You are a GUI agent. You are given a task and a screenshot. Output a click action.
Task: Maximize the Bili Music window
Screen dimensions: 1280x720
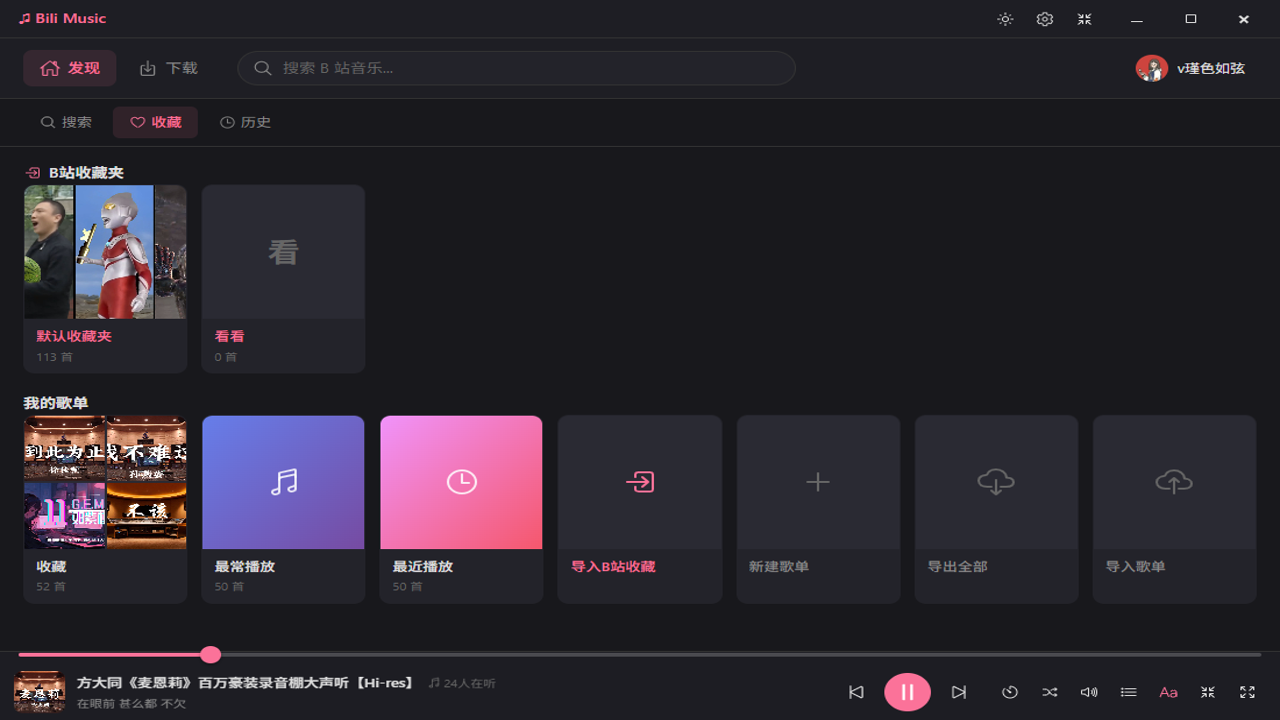tap(1191, 19)
